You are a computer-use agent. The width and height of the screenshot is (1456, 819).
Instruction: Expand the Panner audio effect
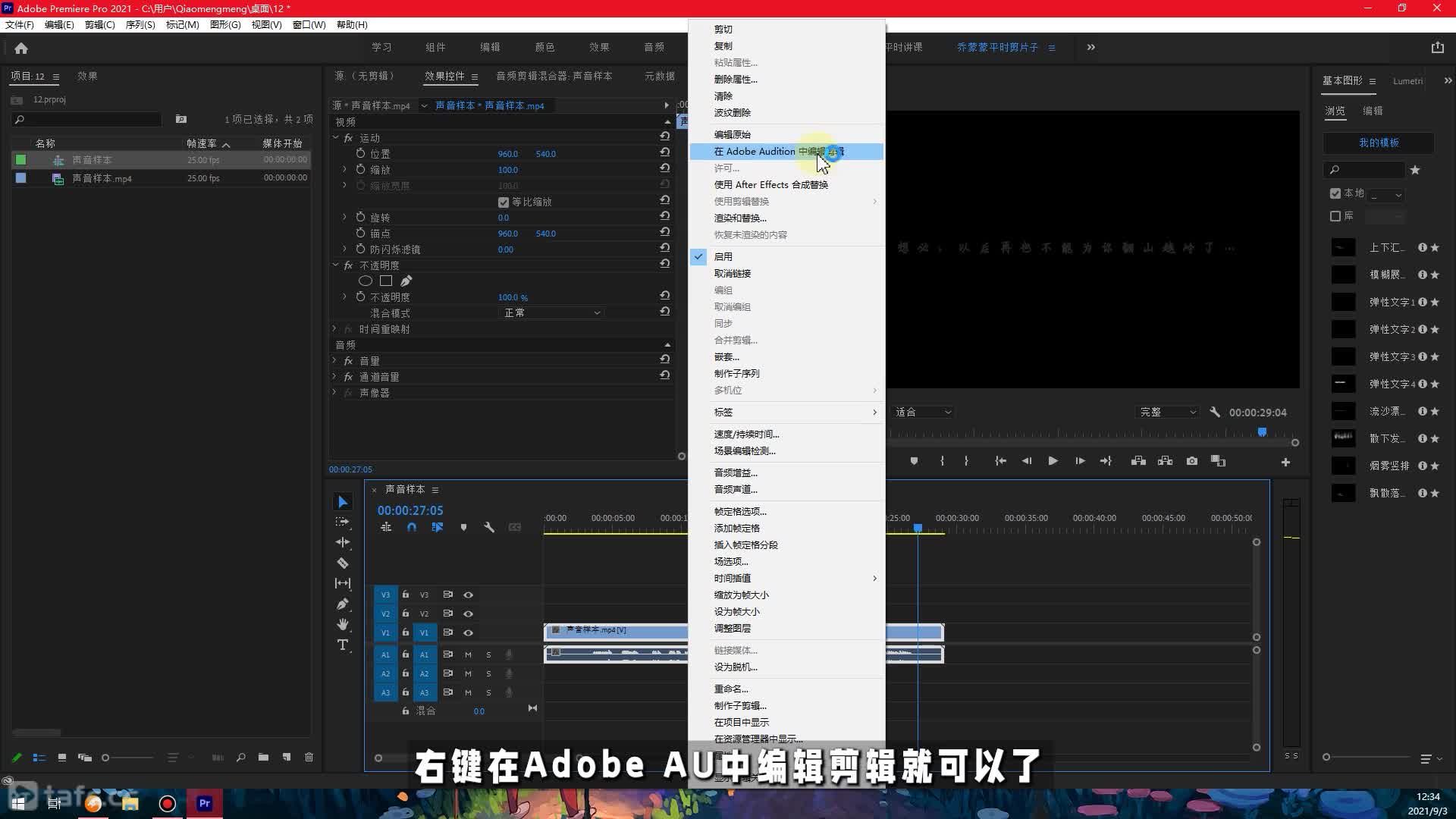tap(334, 392)
